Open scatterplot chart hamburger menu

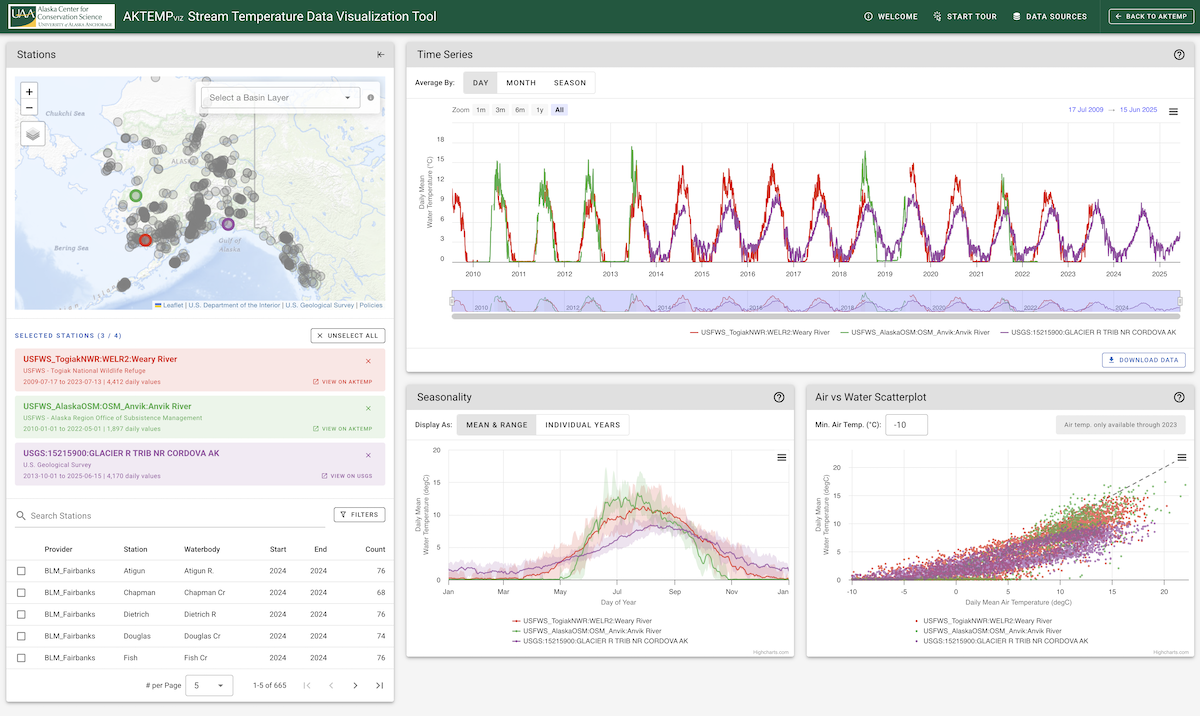tap(1181, 457)
